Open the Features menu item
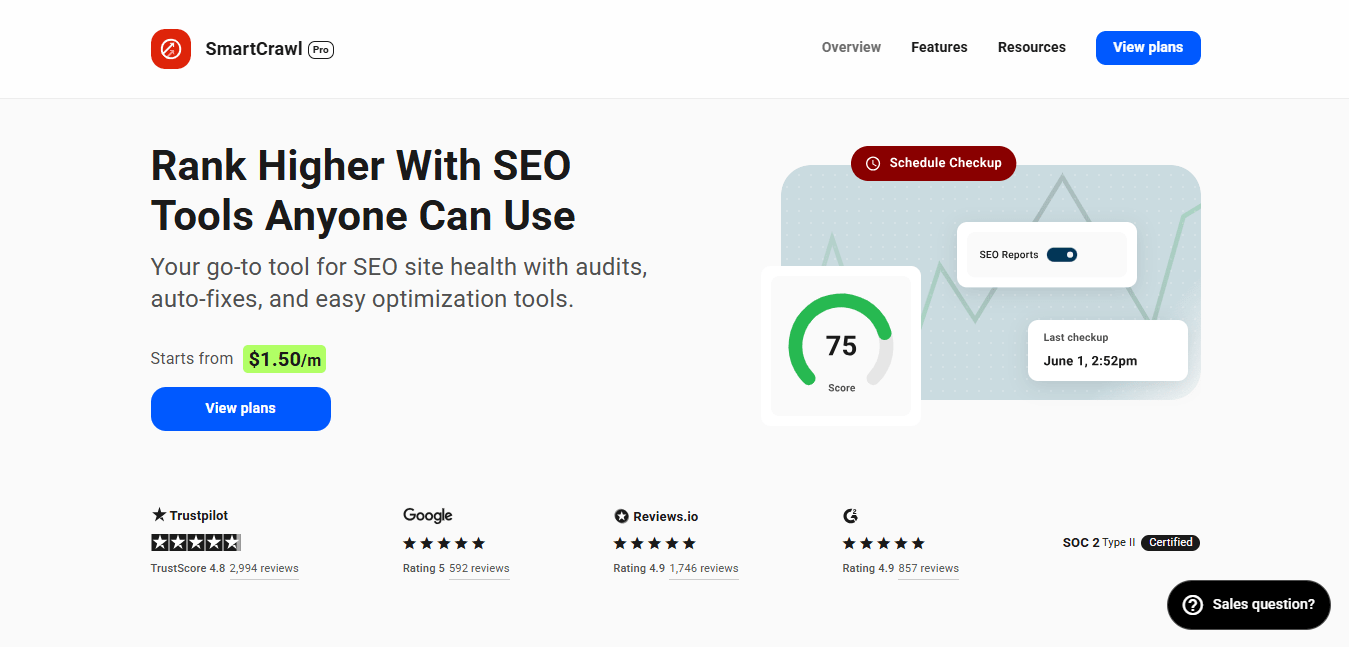The image size is (1349, 647). point(939,47)
